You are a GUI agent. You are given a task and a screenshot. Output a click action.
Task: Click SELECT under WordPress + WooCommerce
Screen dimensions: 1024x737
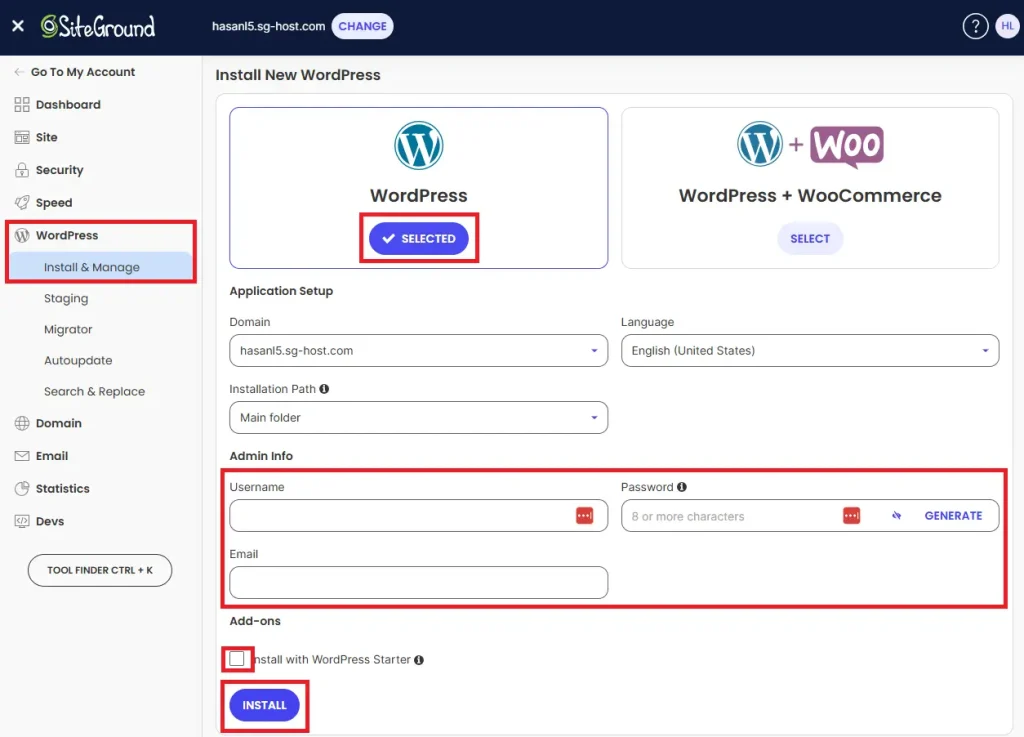tap(810, 238)
